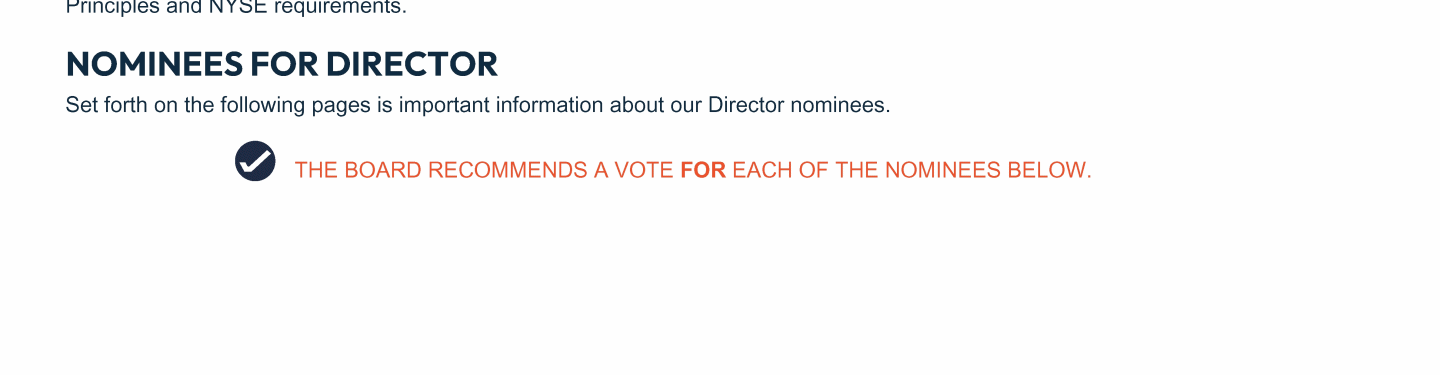Click "Director nominees." at end of sentence
Image resolution: width=1440 pixels, height=375 pixels.
tap(799, 105)
